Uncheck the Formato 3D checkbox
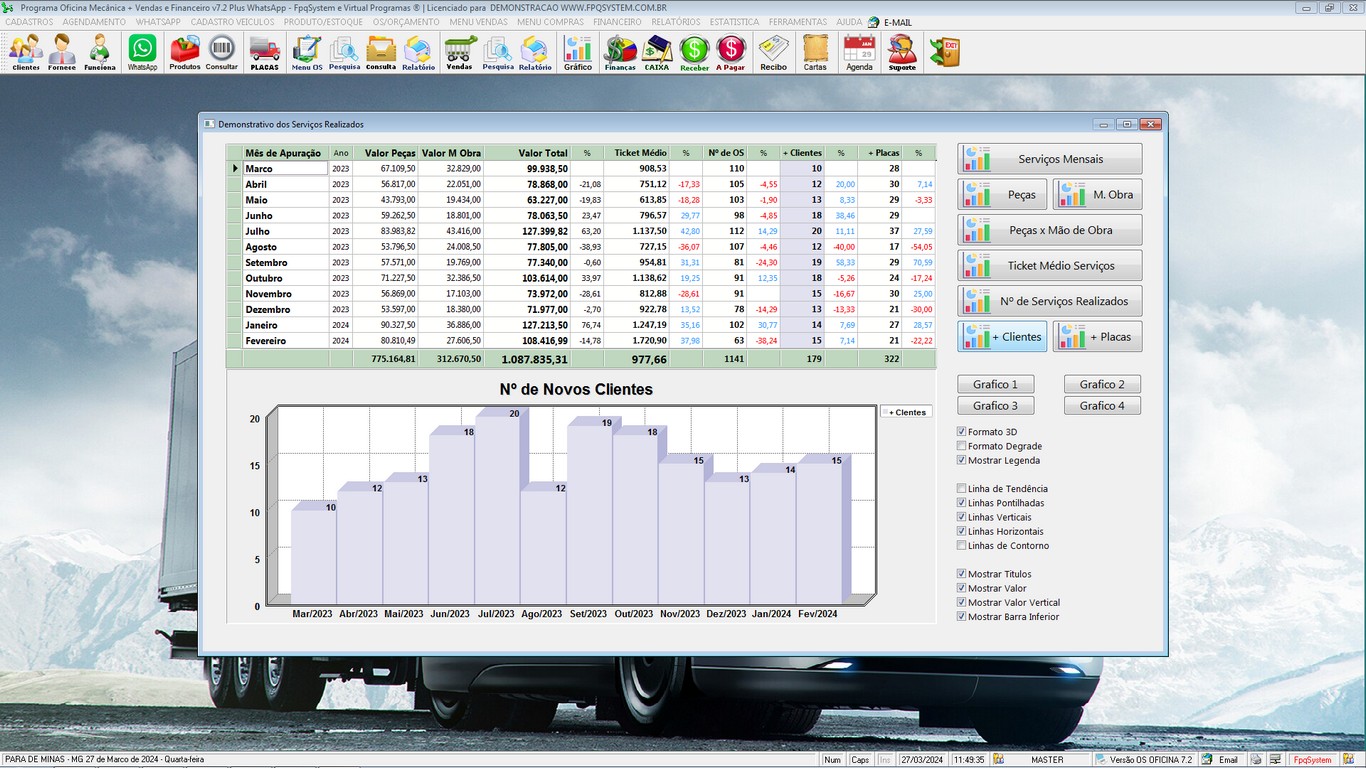 [962, 432]
